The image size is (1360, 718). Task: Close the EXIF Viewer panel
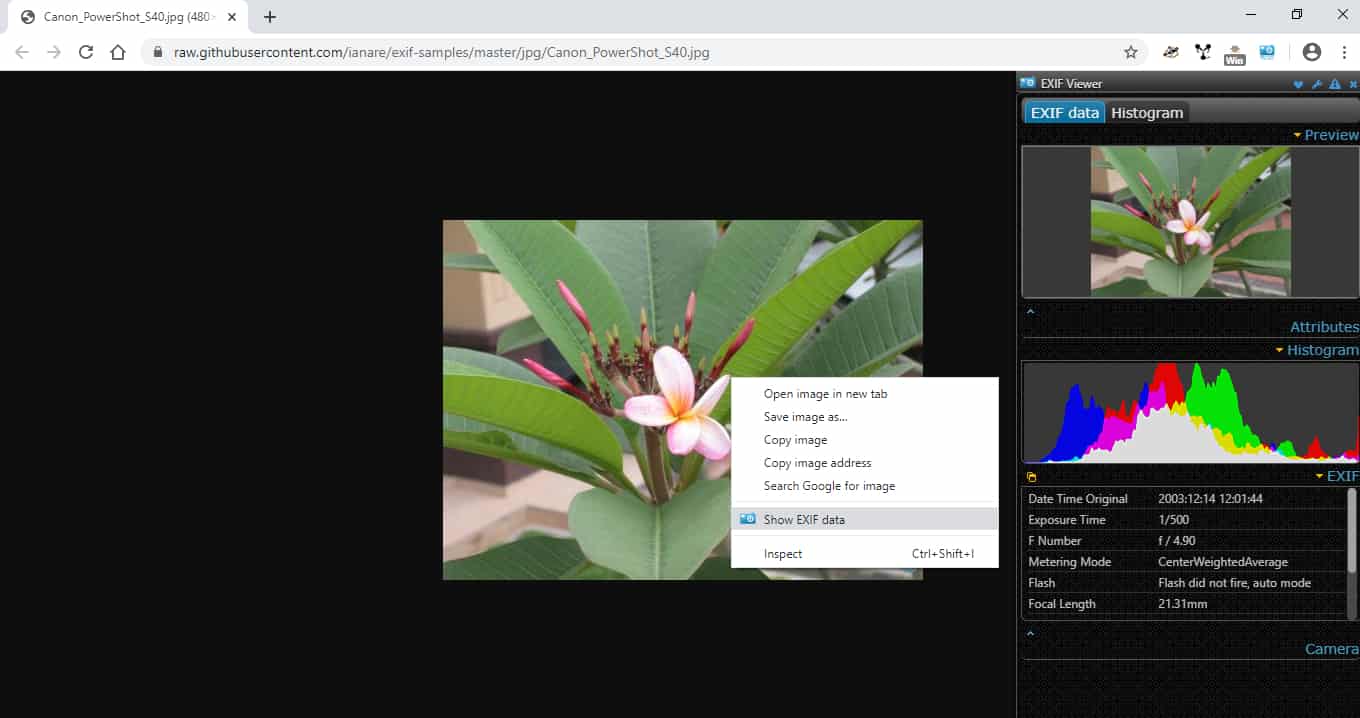pyautogui.click(x=1353, y=84)
